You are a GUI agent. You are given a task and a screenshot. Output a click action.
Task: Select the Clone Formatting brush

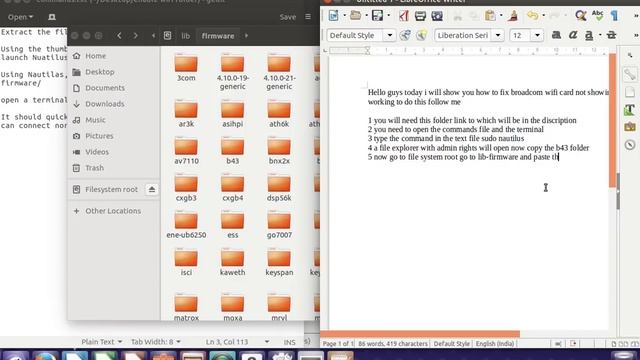(x=513, y=16)
